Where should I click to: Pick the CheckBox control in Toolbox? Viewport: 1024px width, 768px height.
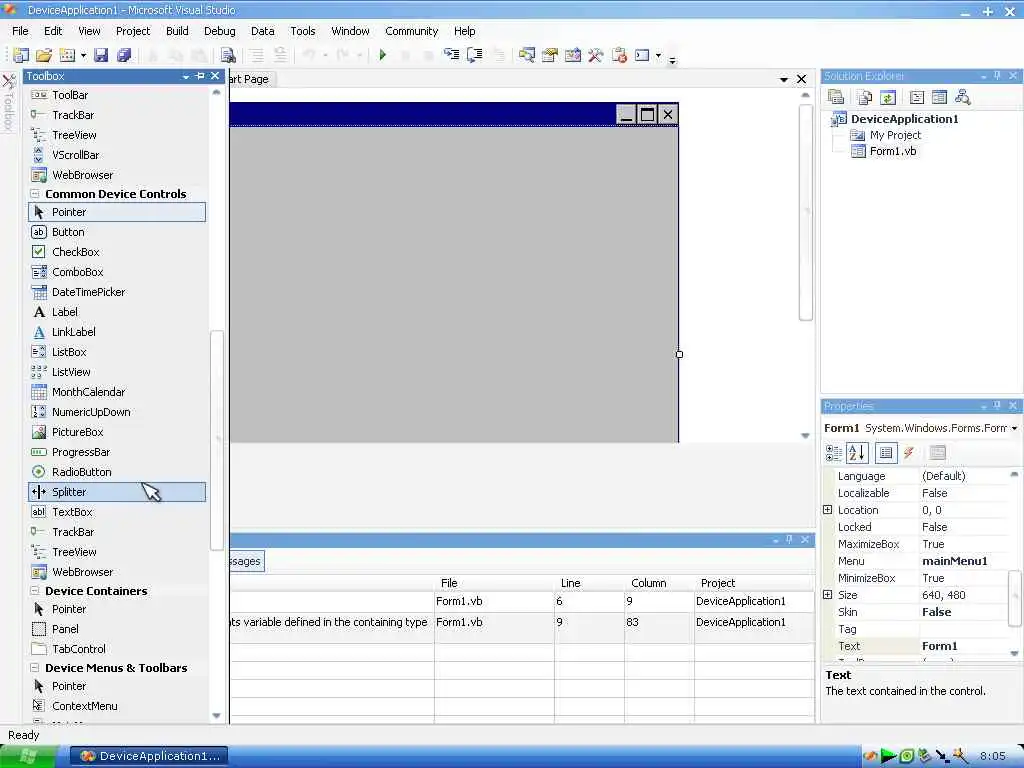click(117, 251)
